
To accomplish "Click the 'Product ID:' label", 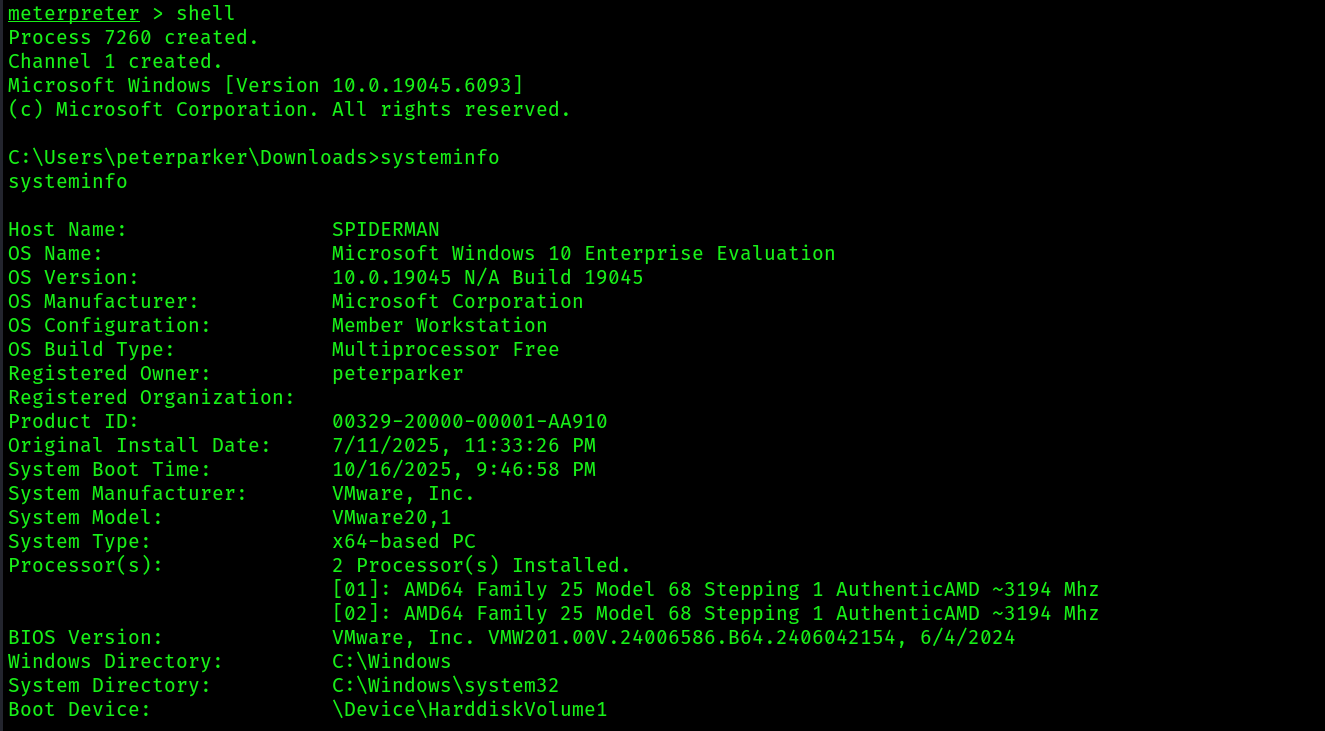I will (x=74, y=422).
